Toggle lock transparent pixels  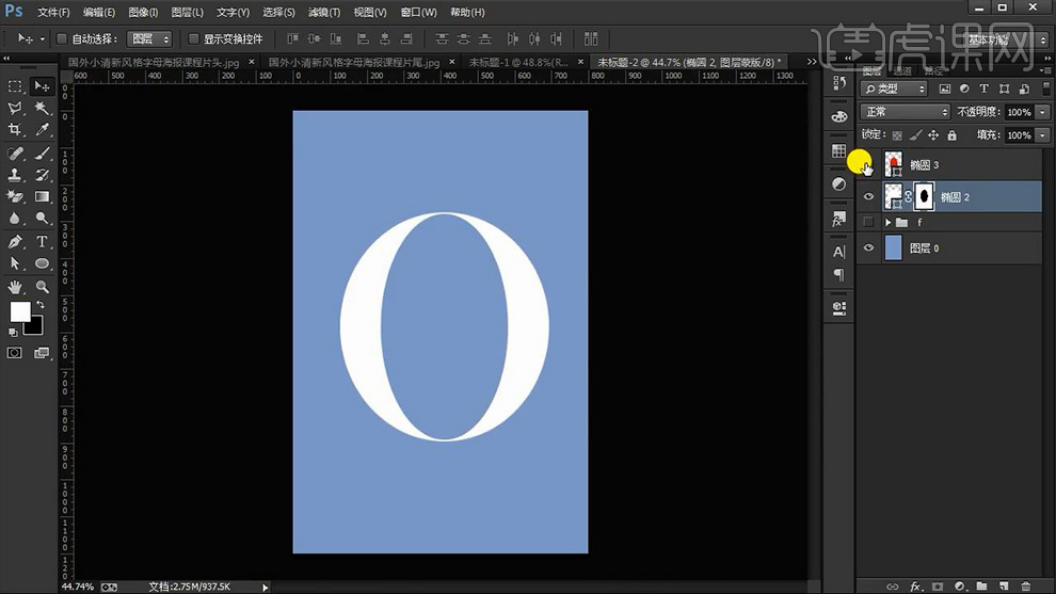click(897, 135)
